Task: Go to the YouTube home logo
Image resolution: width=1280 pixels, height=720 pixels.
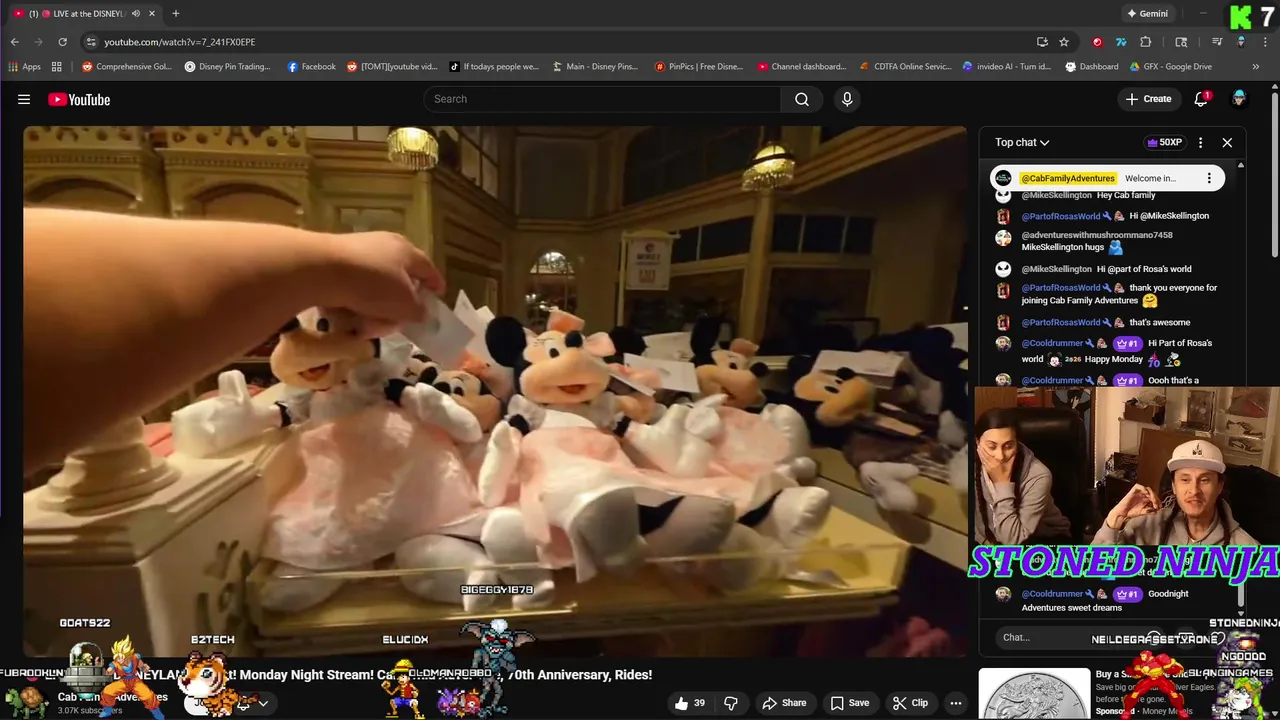Action: [x=79, y=99]
